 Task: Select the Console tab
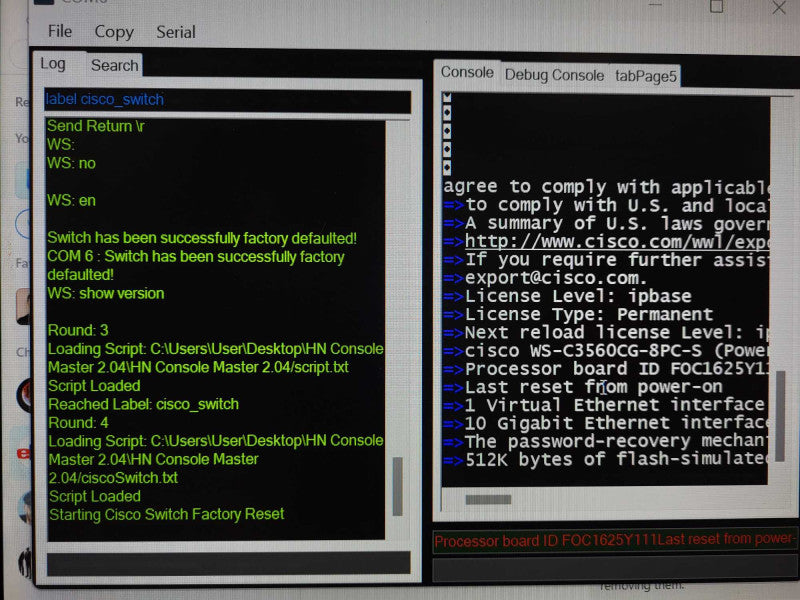point(467,72)
